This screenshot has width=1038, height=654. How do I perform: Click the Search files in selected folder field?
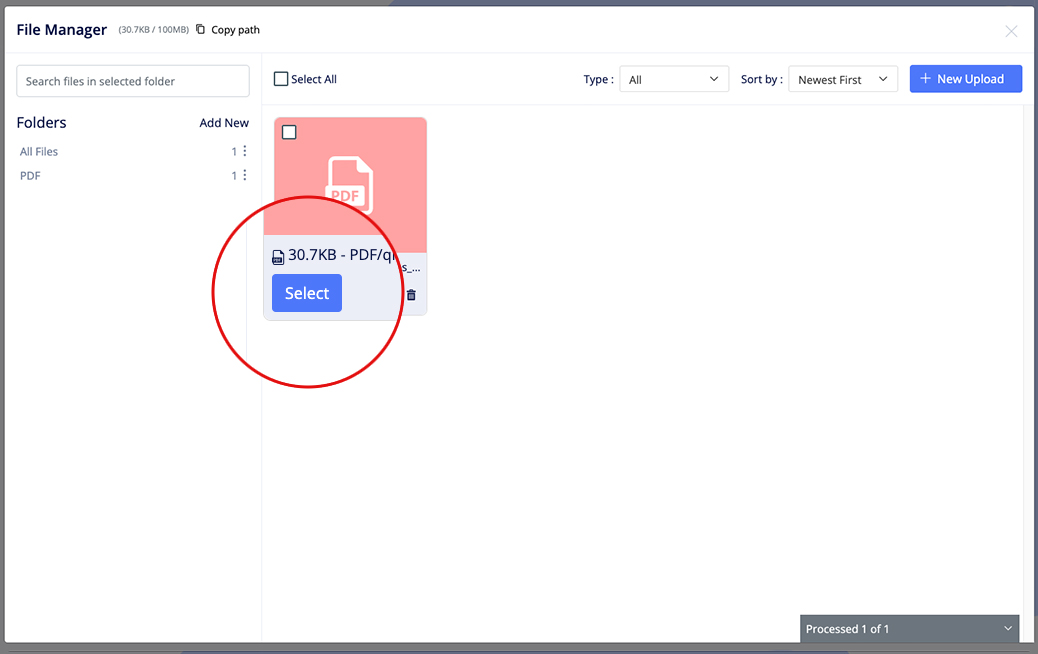click(133, 81)
